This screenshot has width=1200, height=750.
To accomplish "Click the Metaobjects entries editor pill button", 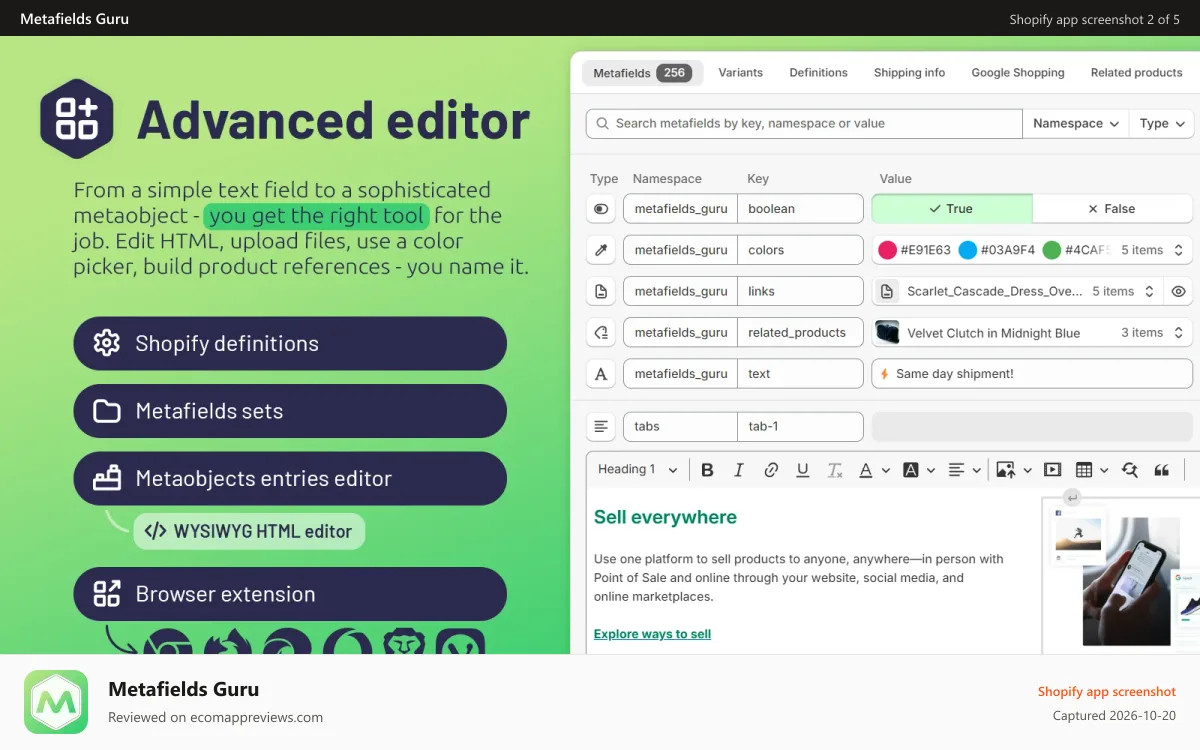I will tap(290, 479).
